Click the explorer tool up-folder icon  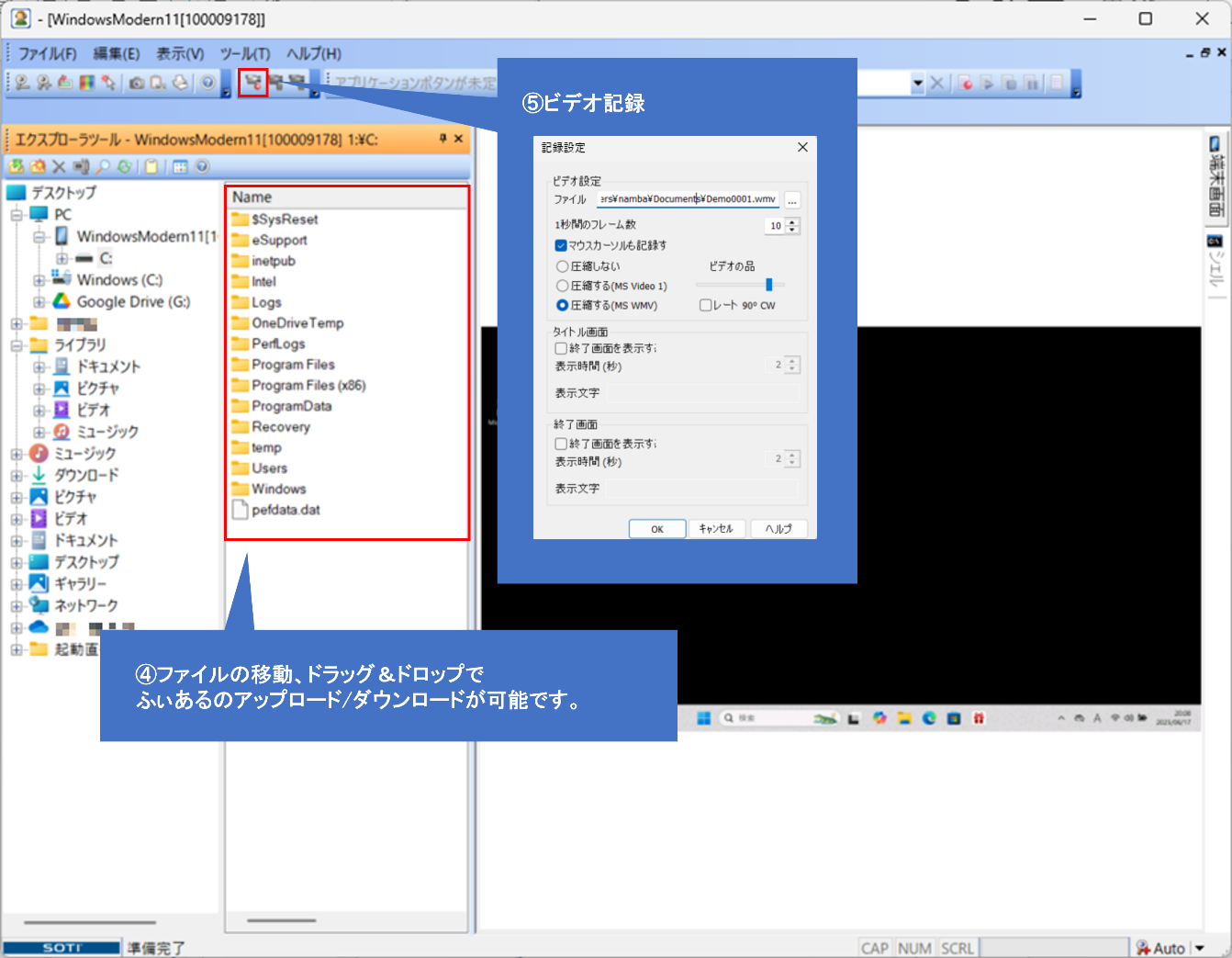click(x=17, y=166)
